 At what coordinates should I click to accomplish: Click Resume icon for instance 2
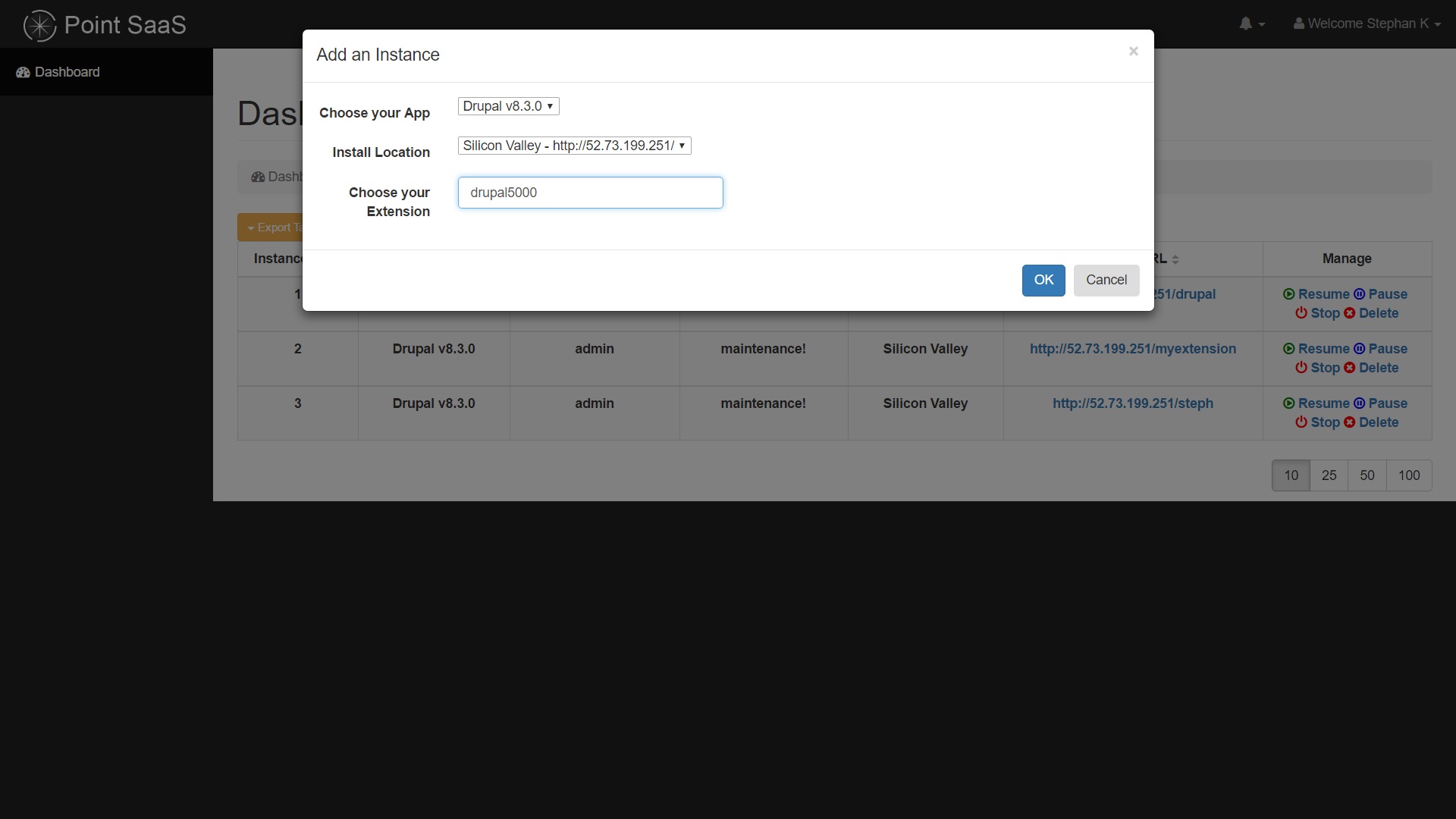[x=1288, y=349]
